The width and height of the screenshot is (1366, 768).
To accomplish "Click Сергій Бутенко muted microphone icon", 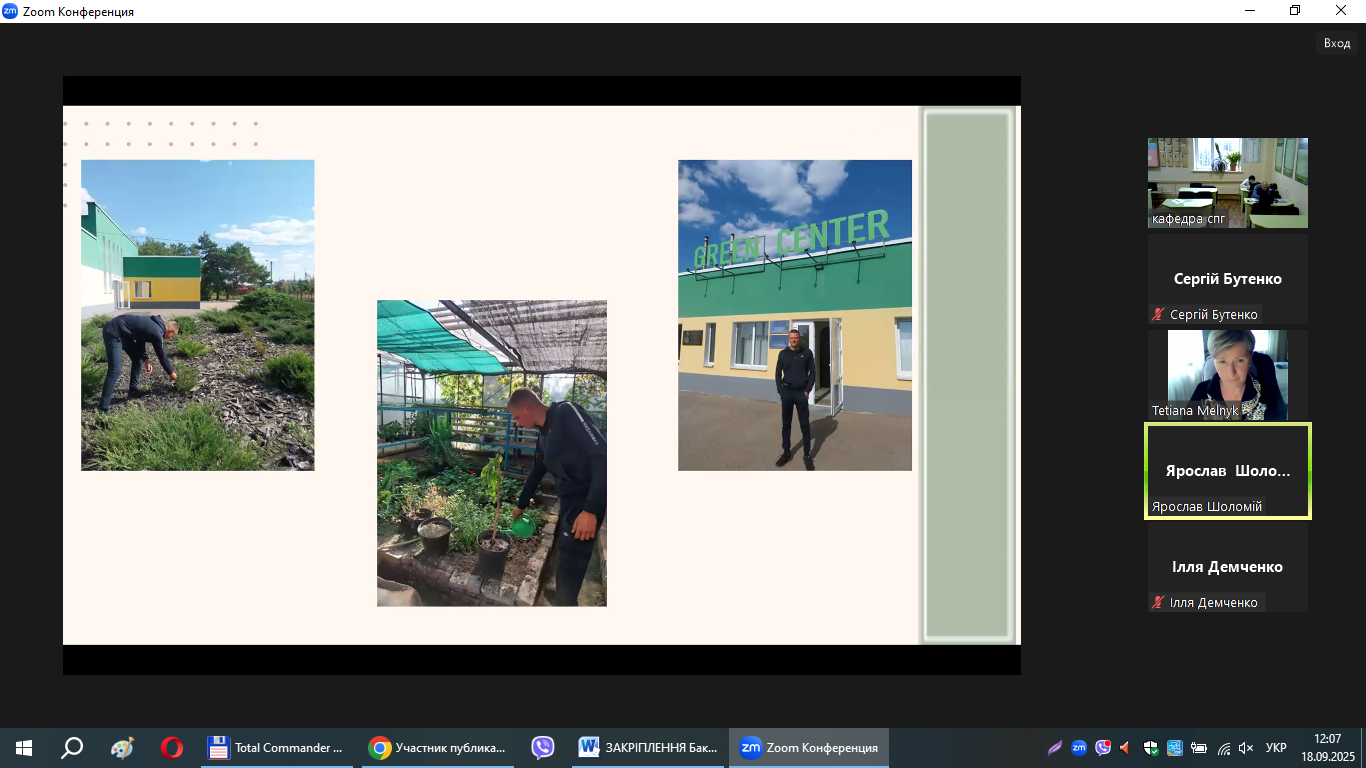I will coord(1158,314).
